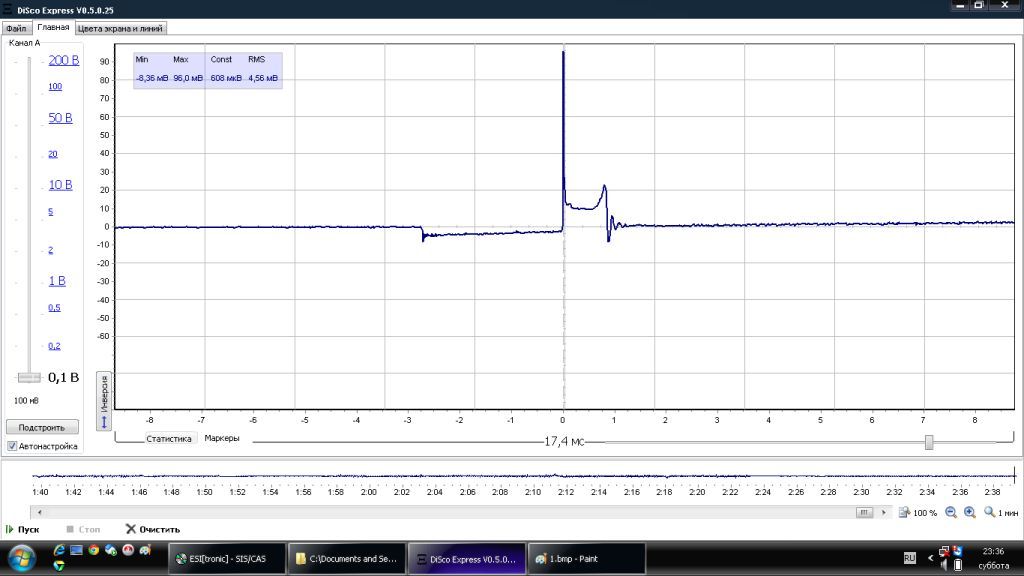The image size is (1024, 576).
Task: Click the 100 % fit-to-page icon
Action: coord(904,513)
